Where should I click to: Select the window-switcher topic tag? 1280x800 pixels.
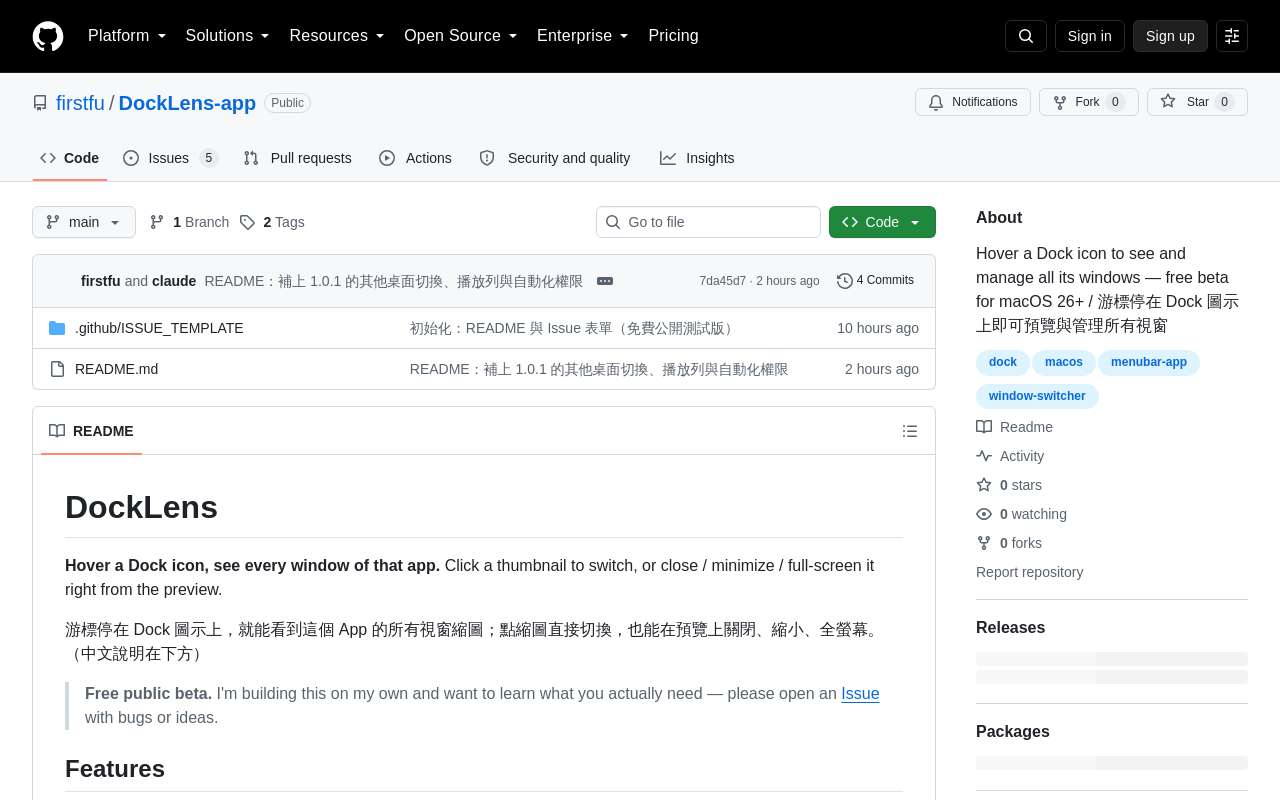(1037, 396)
